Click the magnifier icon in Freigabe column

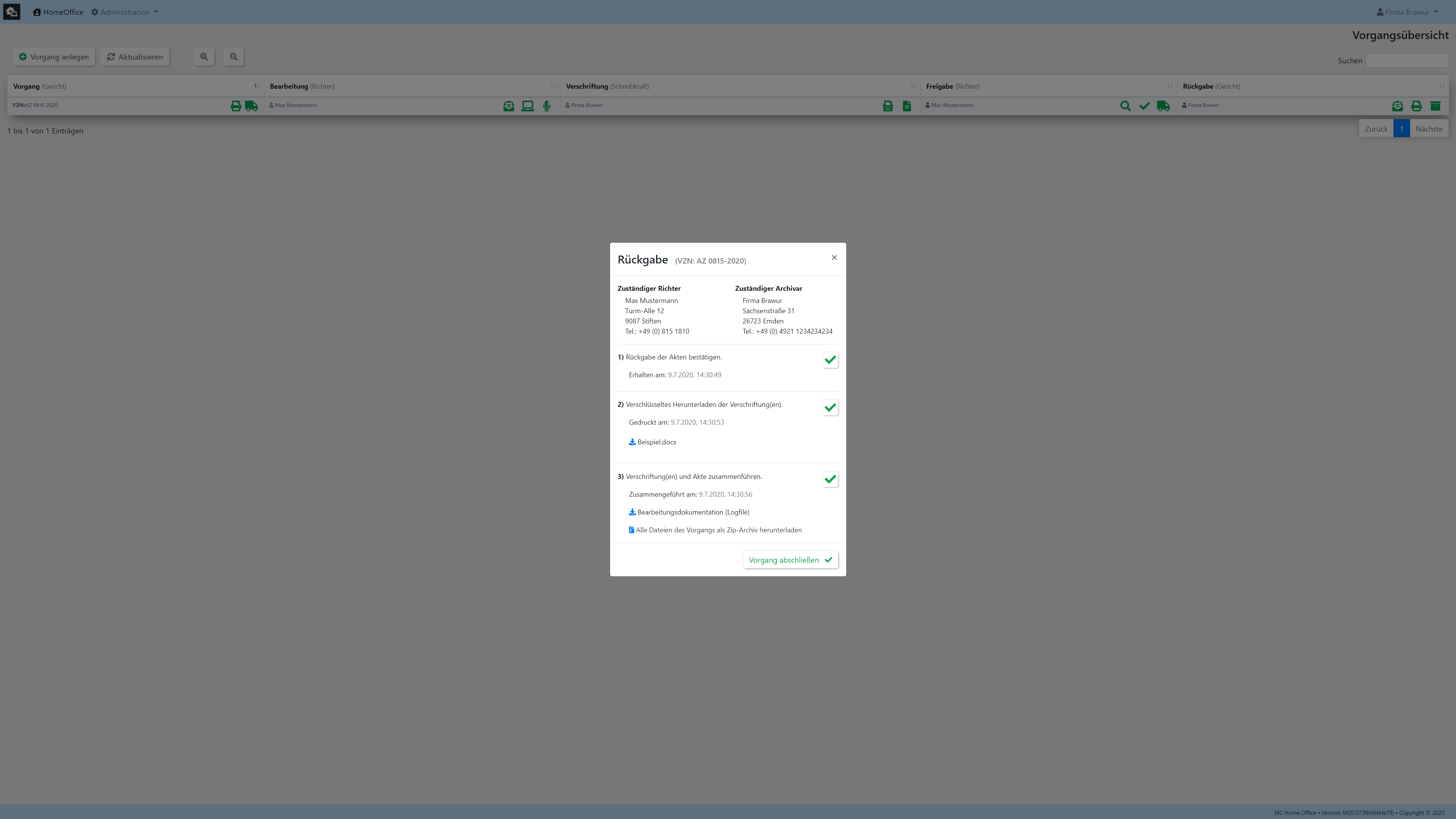coord(1125,106)
